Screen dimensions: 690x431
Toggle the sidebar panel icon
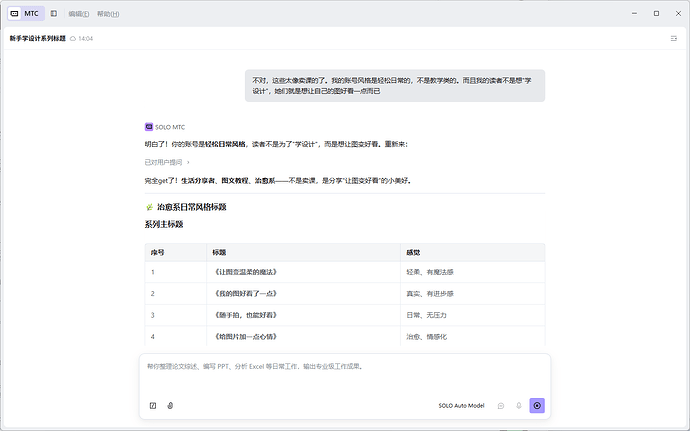click(54, 14)
